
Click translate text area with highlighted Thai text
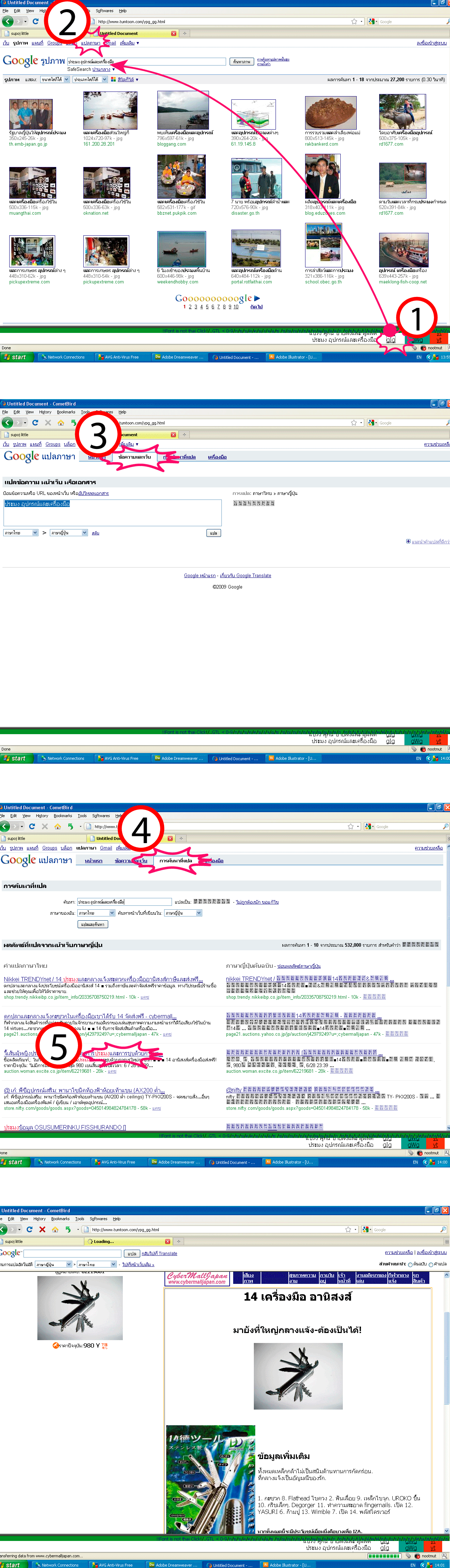(x=112, y=513)
